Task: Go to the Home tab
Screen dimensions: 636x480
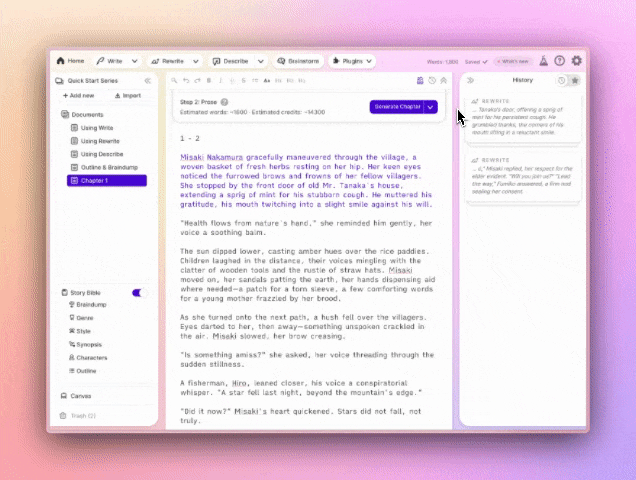Action: click(x=71, y=61)
